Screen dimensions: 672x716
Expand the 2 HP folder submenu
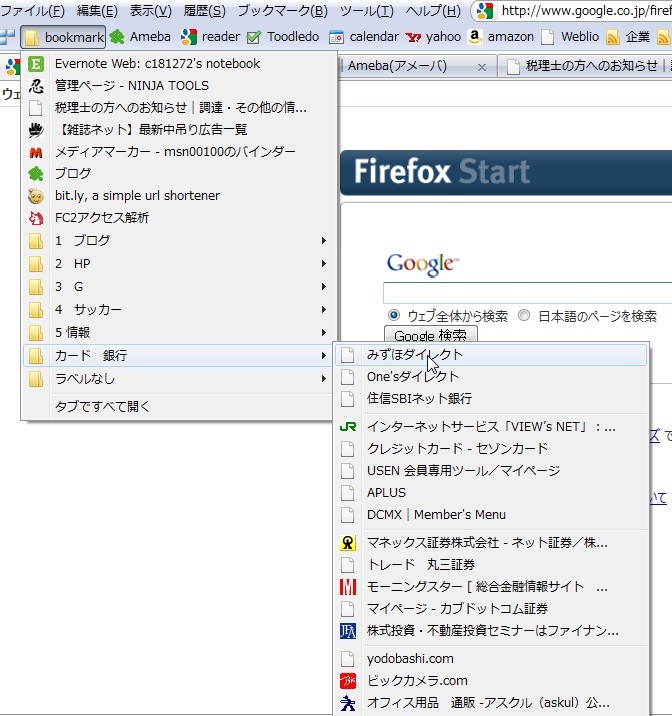pyautogui.click(x=324, y=263)
